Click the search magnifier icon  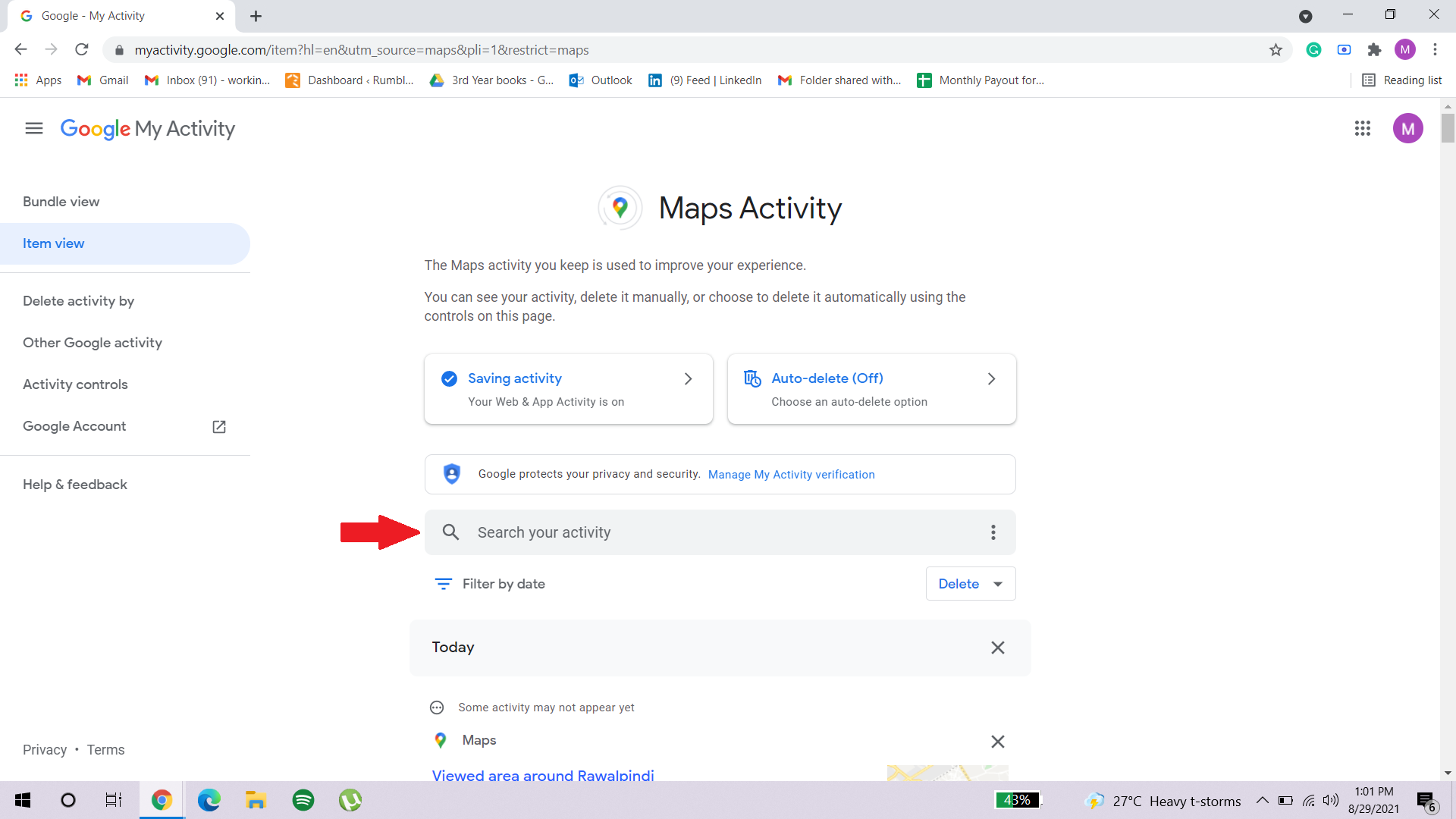(x=450, y=532)
